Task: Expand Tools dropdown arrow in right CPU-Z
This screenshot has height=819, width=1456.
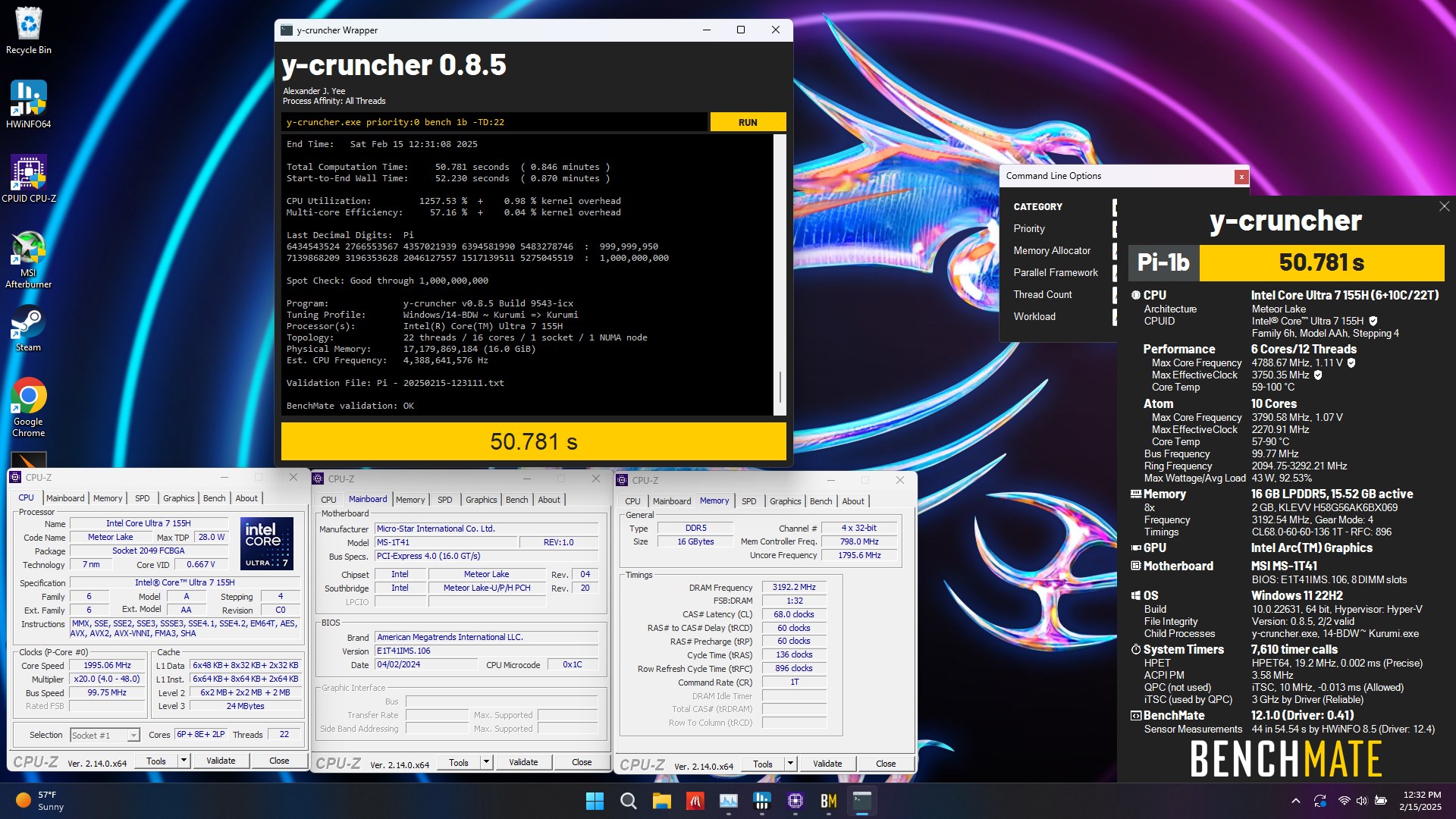Action: coord(790,764)
